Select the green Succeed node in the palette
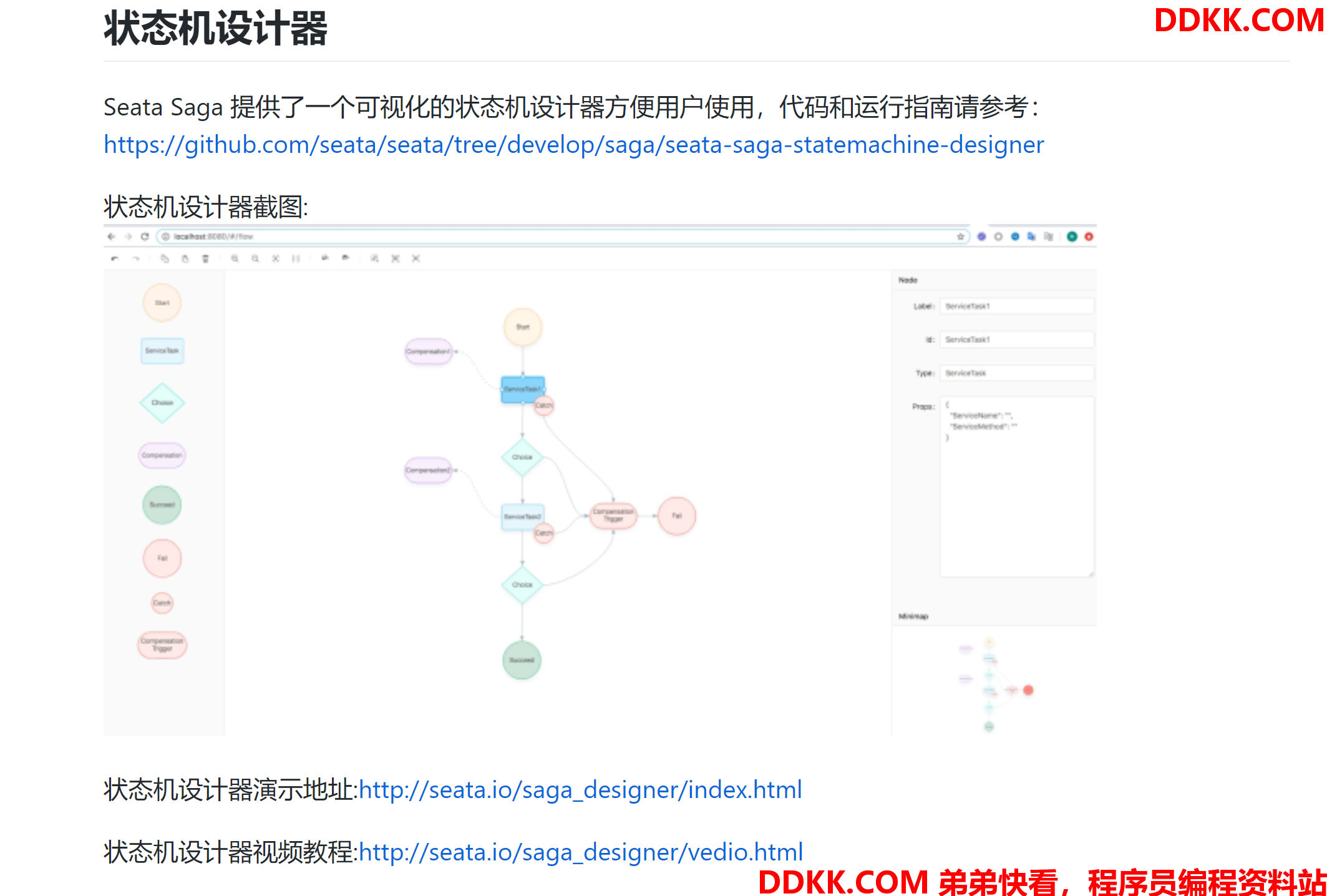 click(x=162, y=504)
